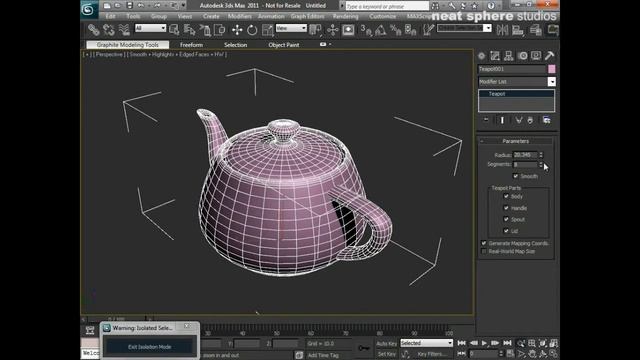Open the key filter Selected dropdown

pyautogui.click(x=427, y=343)
